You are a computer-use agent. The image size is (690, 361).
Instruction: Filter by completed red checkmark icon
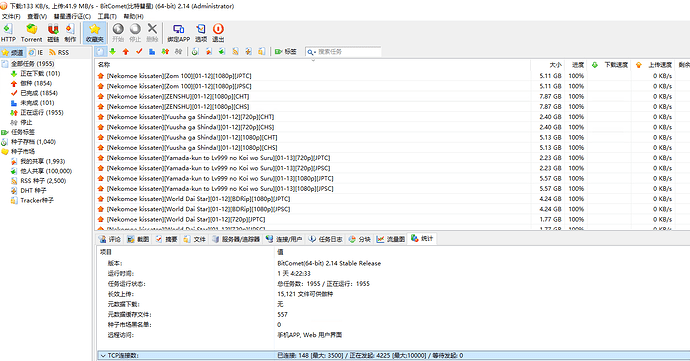coord(139,52)
